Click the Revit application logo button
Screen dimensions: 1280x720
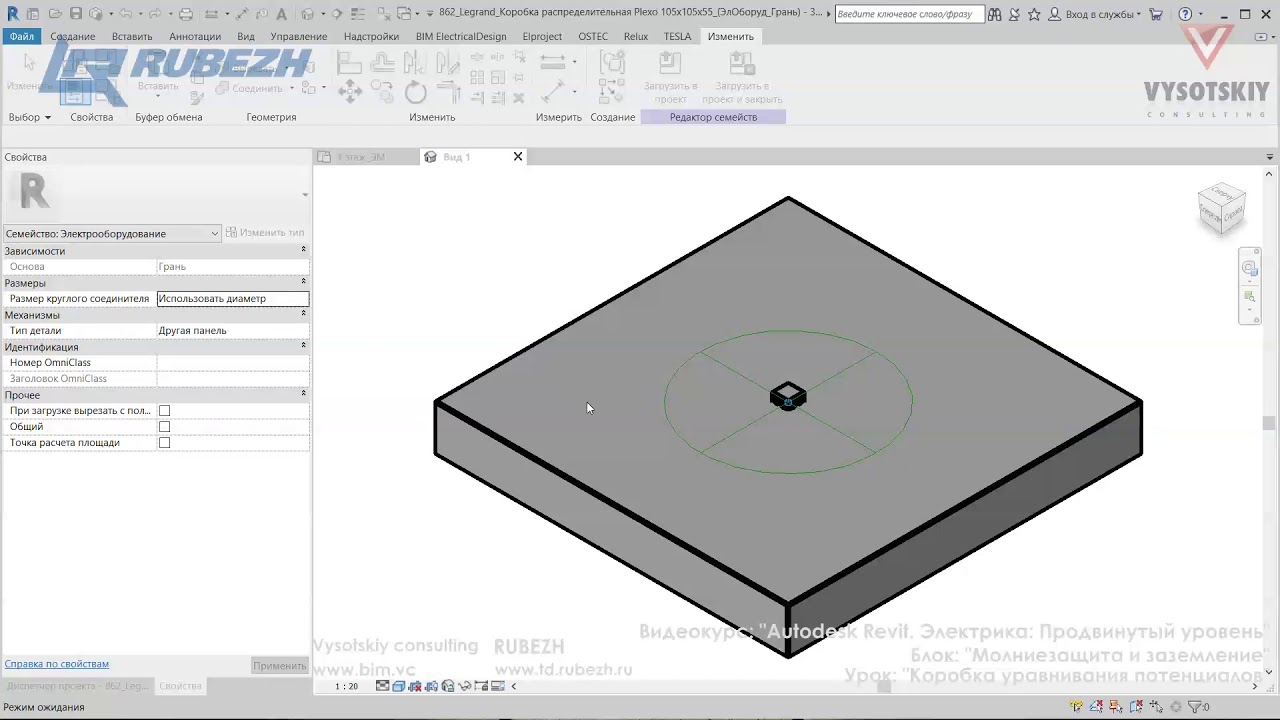pos(13,14)
